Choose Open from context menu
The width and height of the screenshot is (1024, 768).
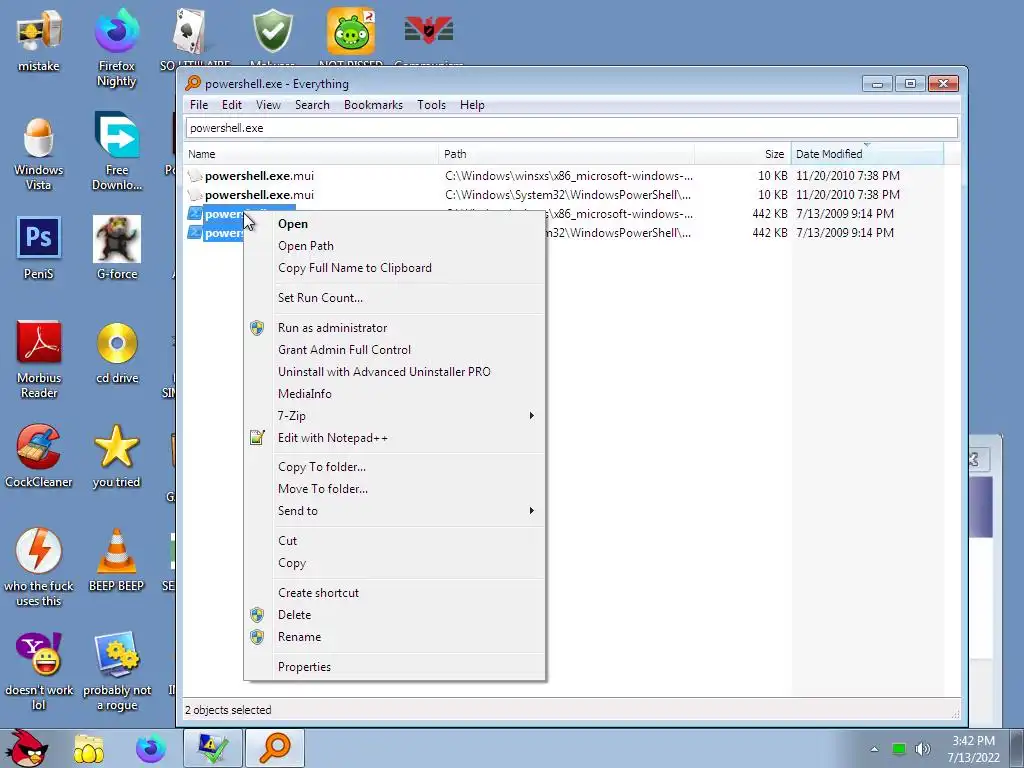(x=395, y=224)
